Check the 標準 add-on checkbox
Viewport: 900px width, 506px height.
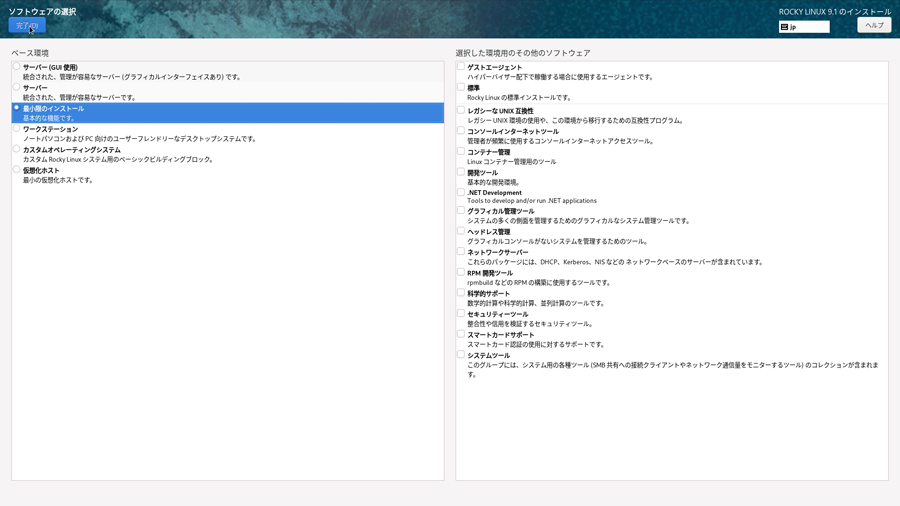click(x=461, y=88)
